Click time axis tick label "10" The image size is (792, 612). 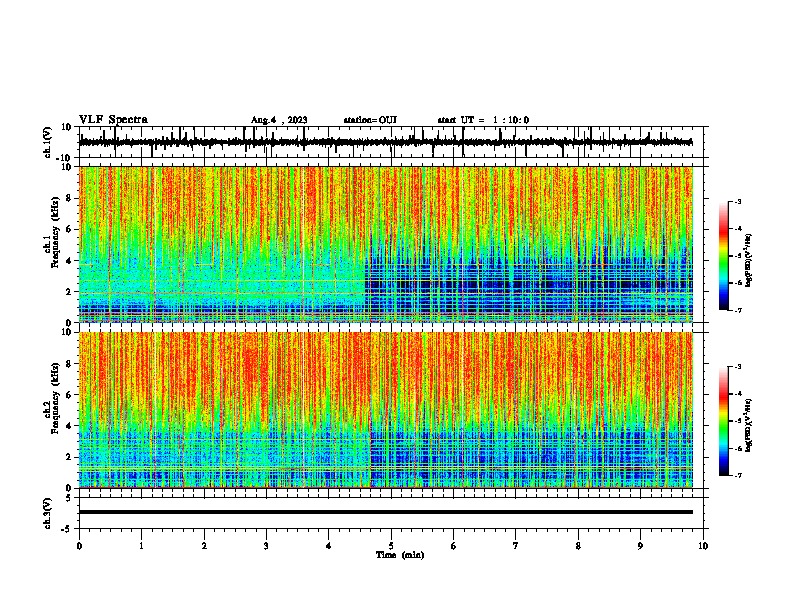point(703,546)
